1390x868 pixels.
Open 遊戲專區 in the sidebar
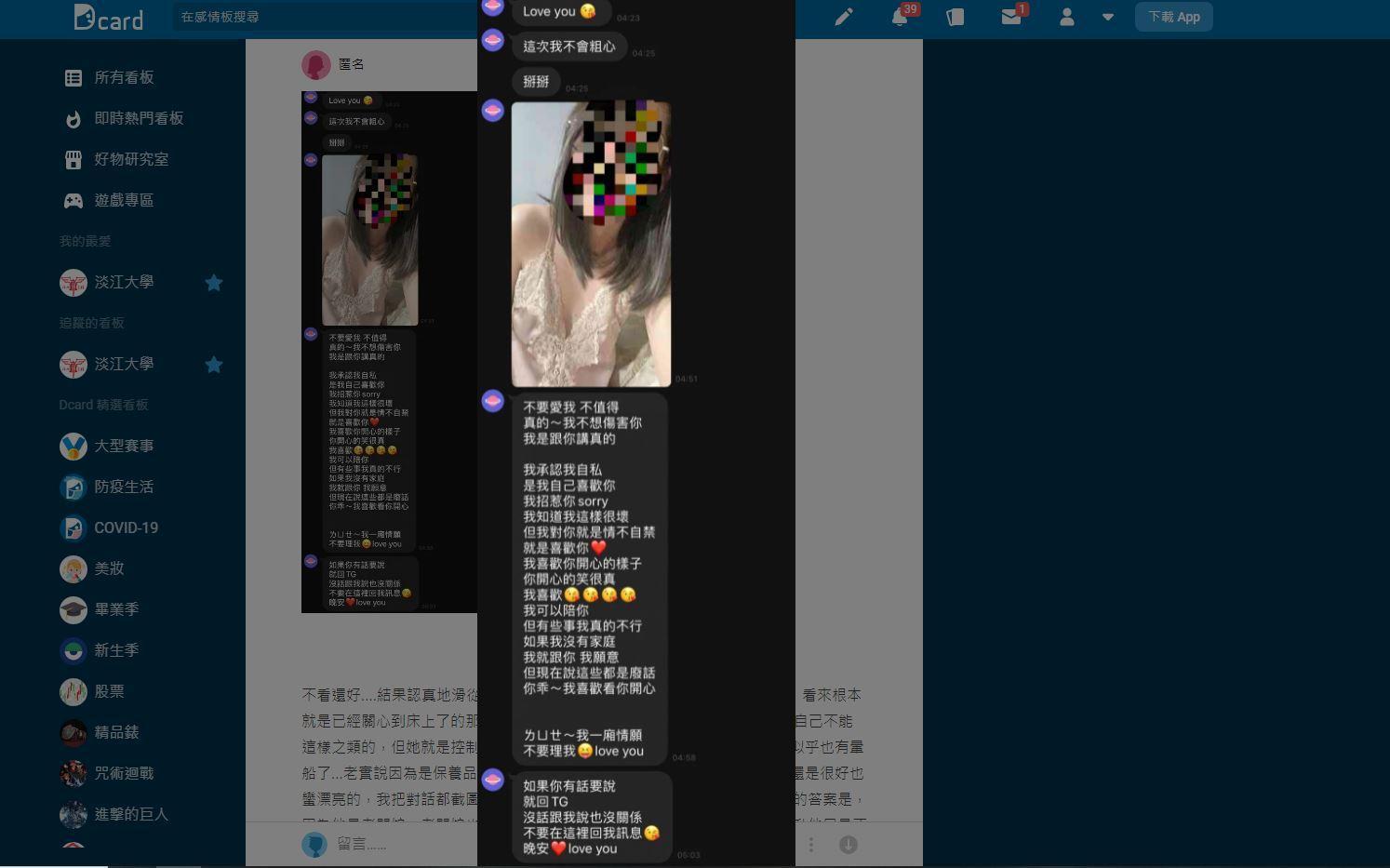(x=123, y=200)
